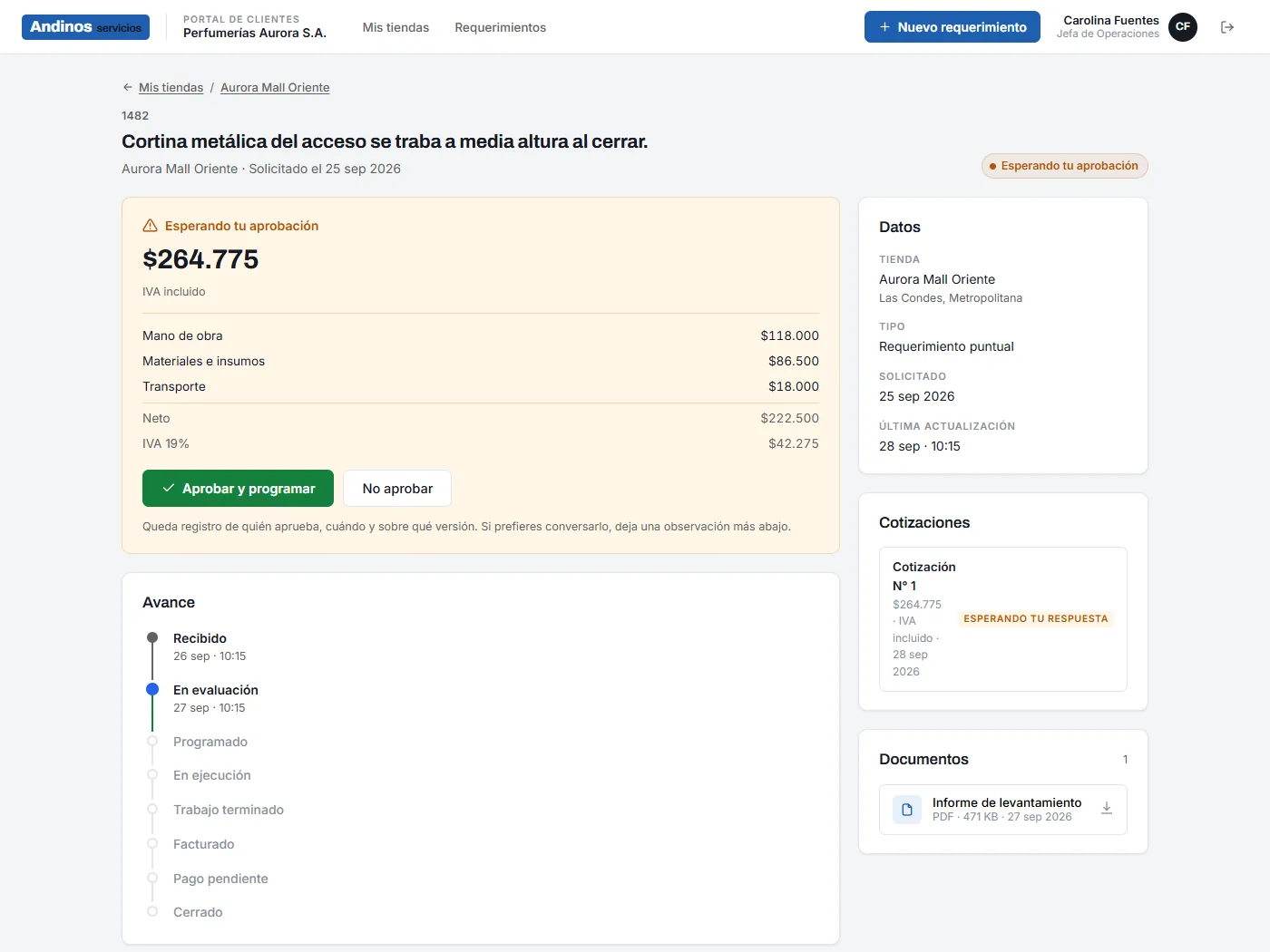
Task: Click the Transporte line item
Action: tap(481, 386)
